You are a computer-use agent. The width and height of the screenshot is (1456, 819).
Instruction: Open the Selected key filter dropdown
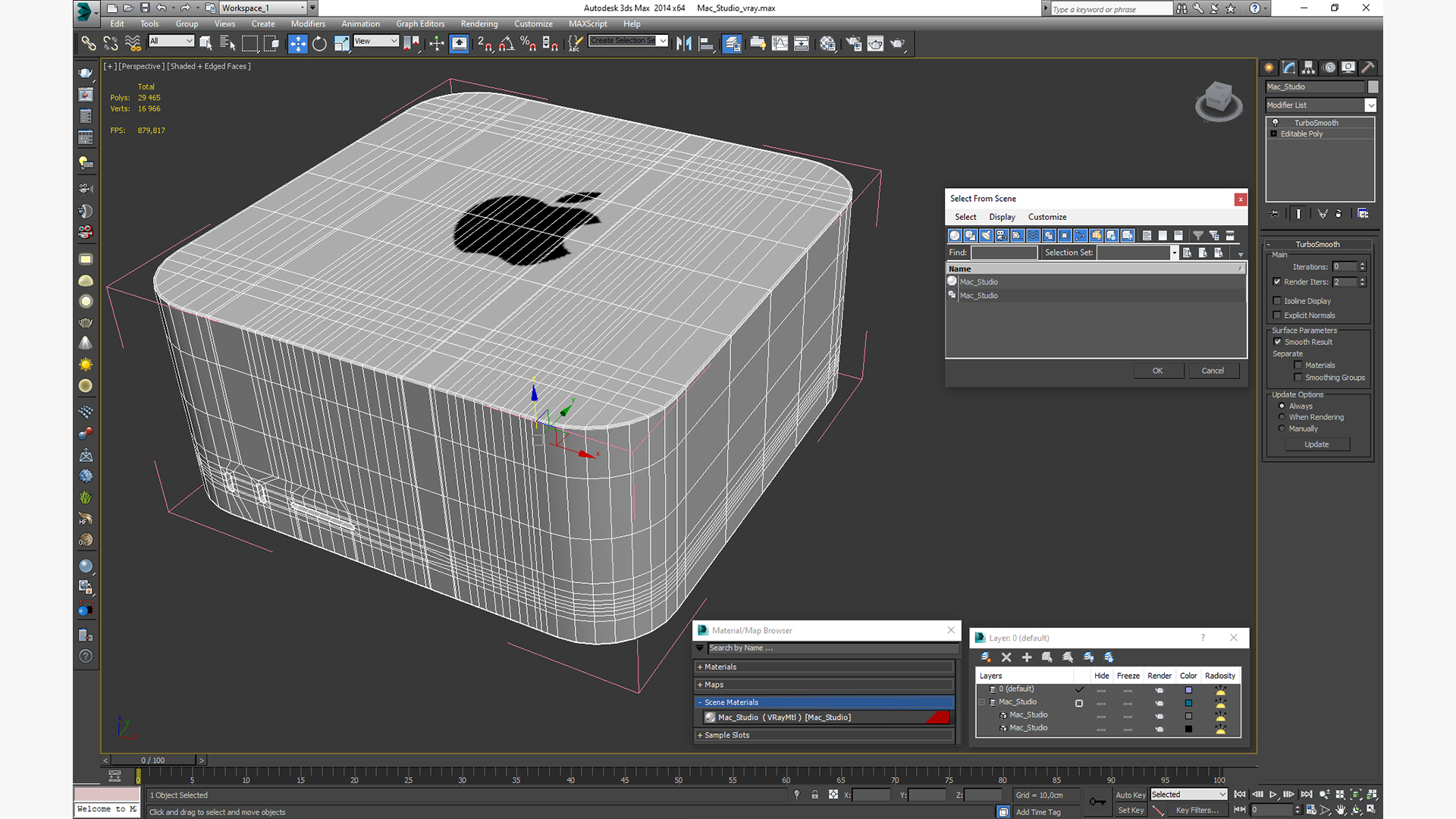coord(1188,795)
